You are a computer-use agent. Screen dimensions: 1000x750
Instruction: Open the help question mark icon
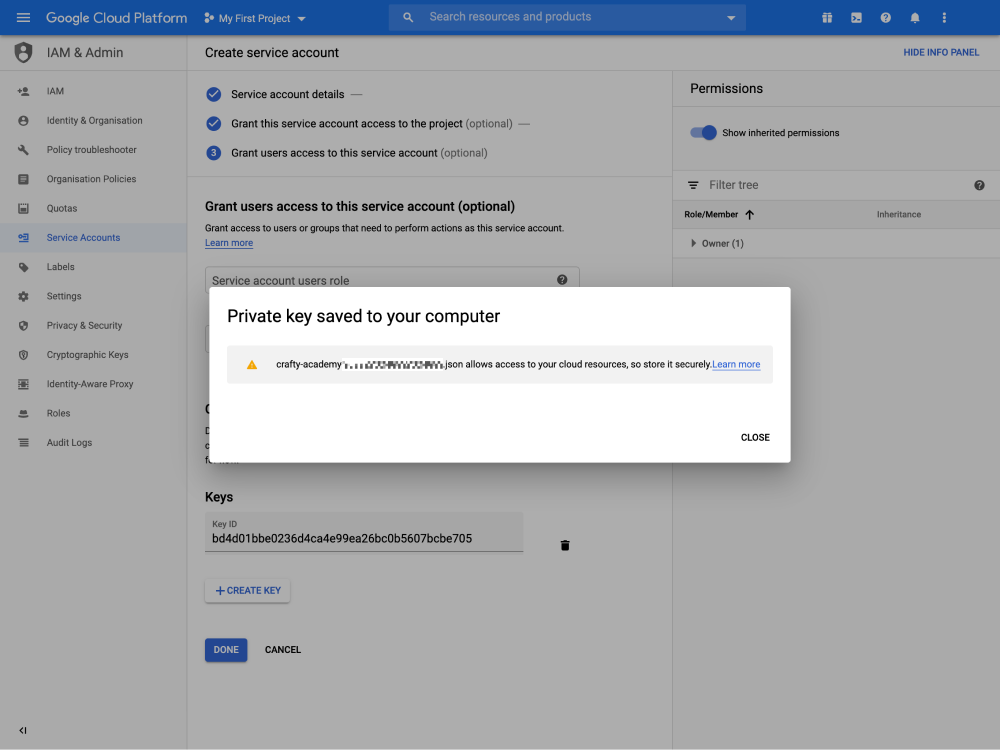click(885, 18)
